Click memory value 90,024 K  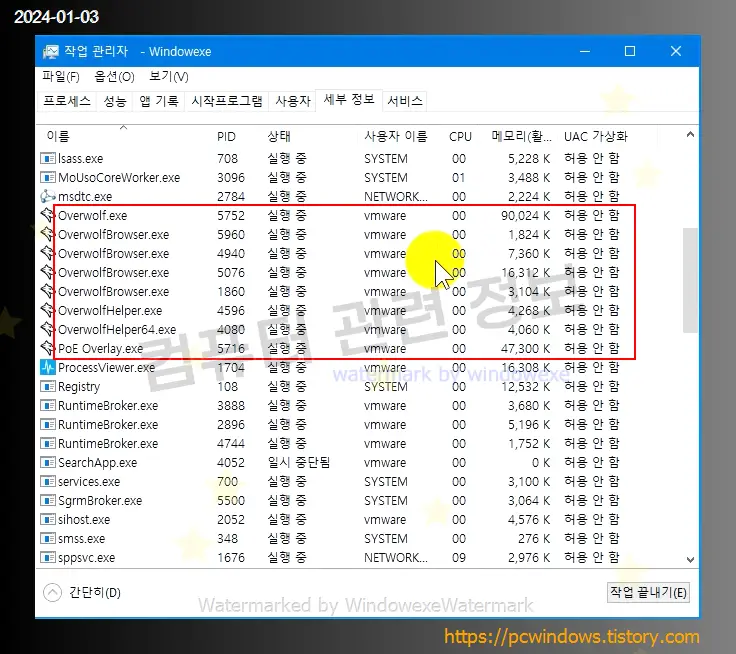click(x=525, y=215)
